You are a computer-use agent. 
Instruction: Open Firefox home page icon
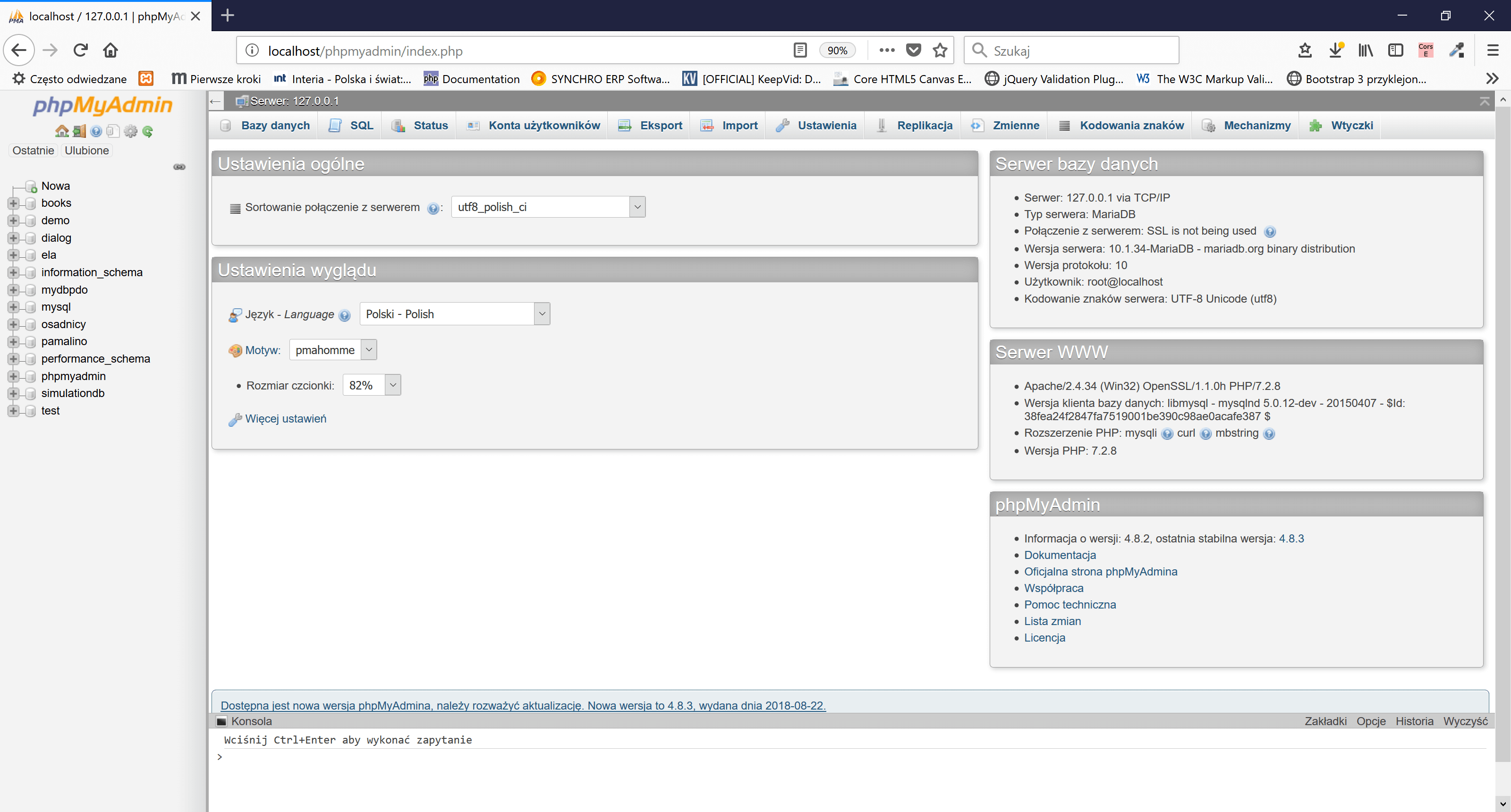[x=110, y=51]
